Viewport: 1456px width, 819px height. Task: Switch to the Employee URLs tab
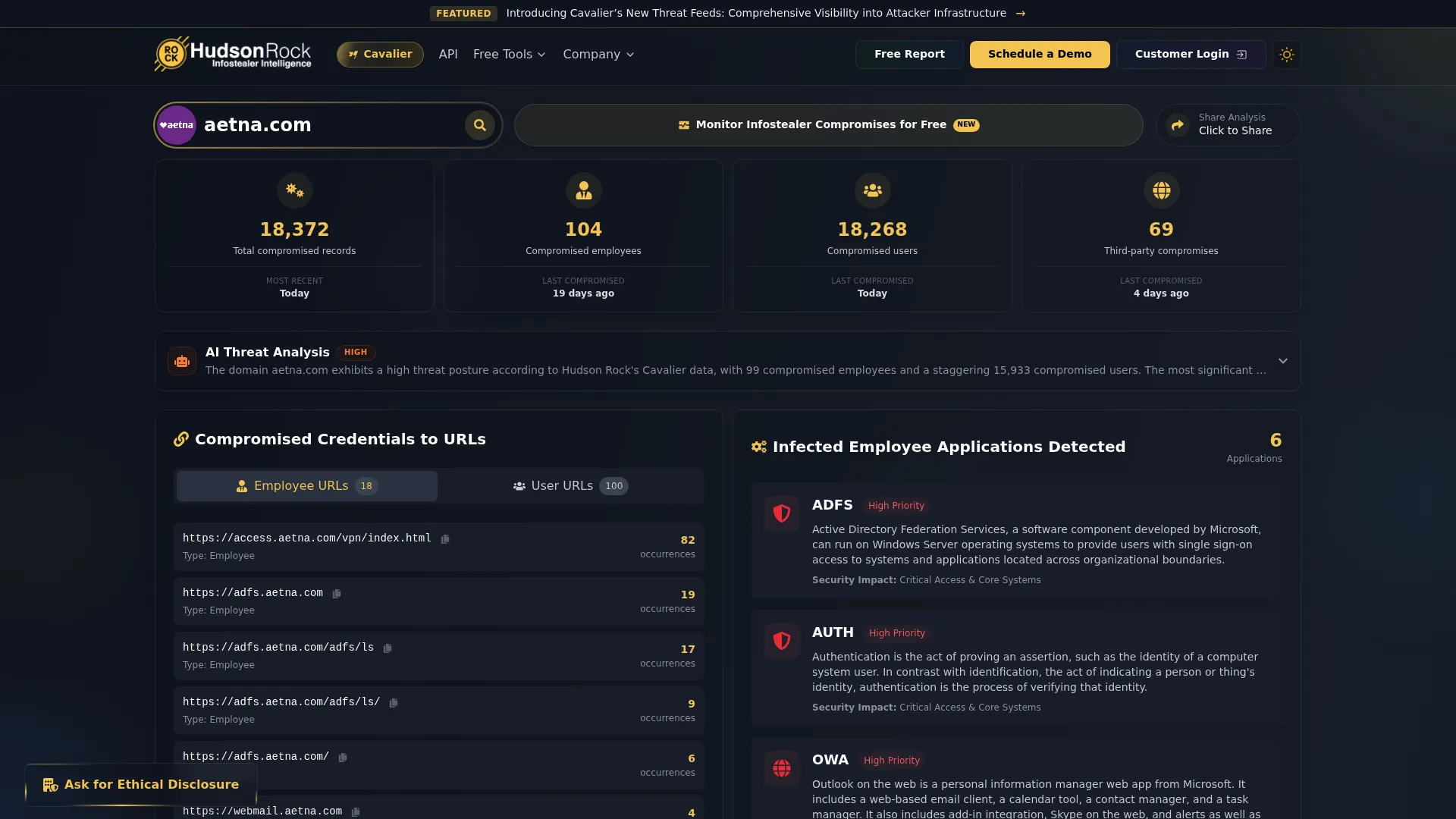coord(307,486)
